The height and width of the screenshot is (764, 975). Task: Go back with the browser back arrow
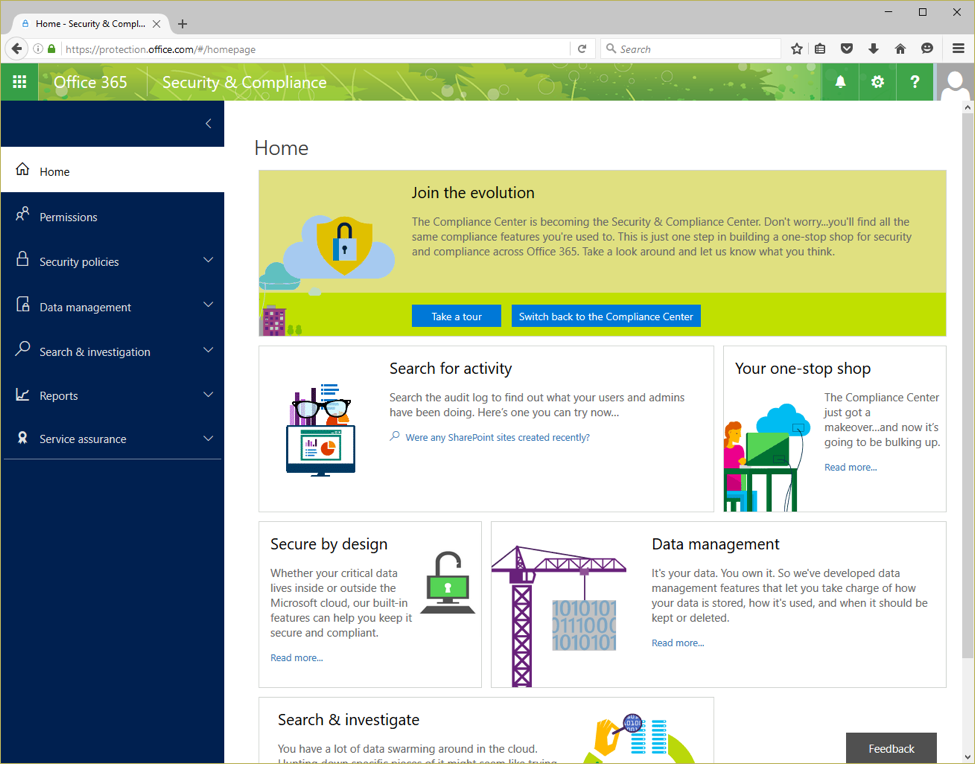point(17,49)
